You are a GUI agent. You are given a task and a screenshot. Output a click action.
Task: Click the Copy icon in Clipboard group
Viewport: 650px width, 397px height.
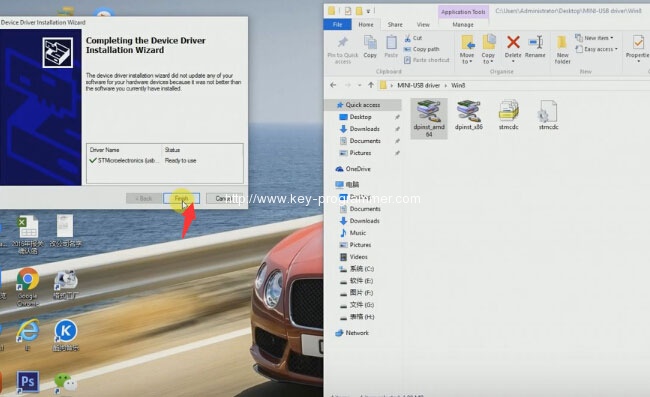(x=370, y=46)
